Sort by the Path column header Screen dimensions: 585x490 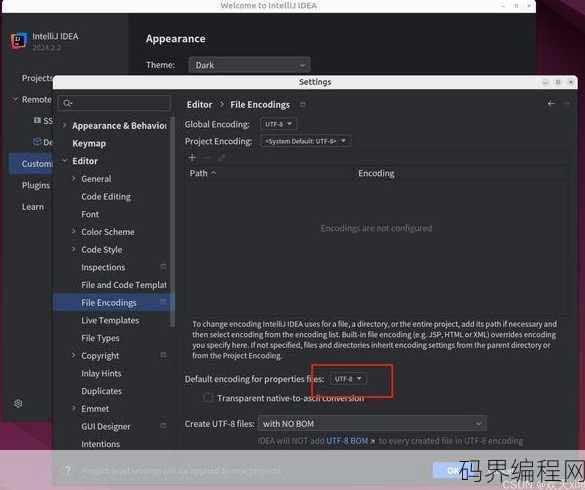[x=203, y=173]
